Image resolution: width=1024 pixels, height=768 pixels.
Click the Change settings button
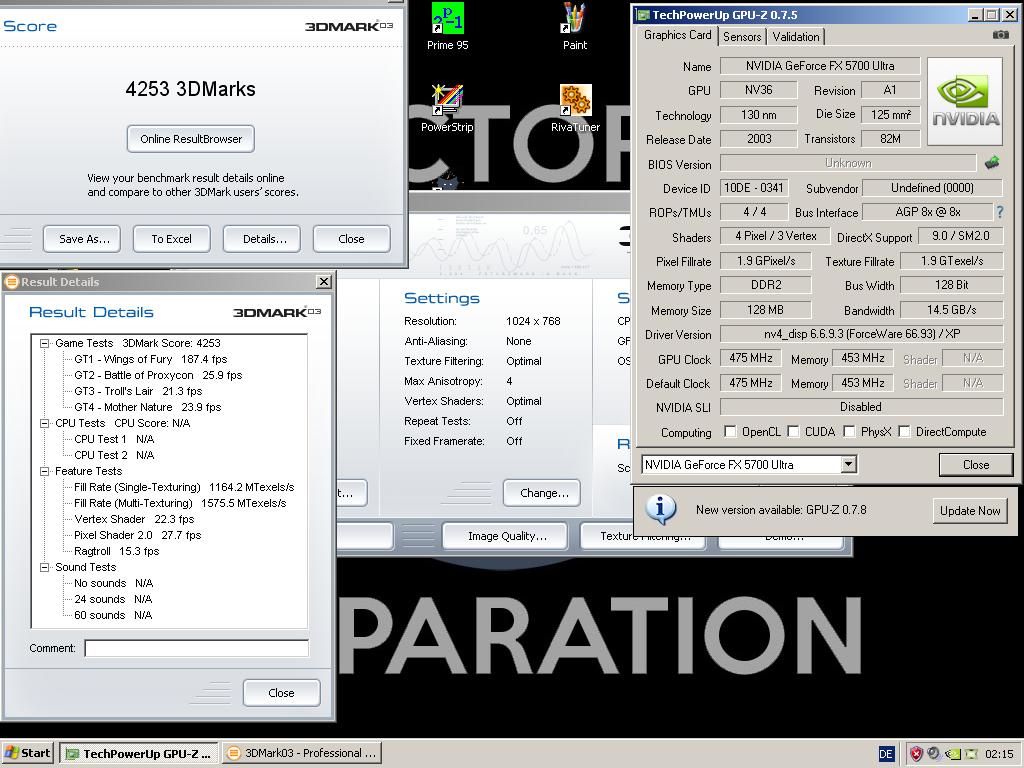tap(542, 493)
